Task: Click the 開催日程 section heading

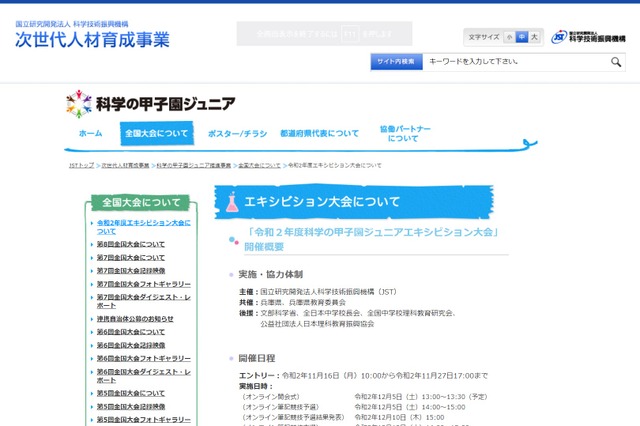Action: (x=257, y=358)
